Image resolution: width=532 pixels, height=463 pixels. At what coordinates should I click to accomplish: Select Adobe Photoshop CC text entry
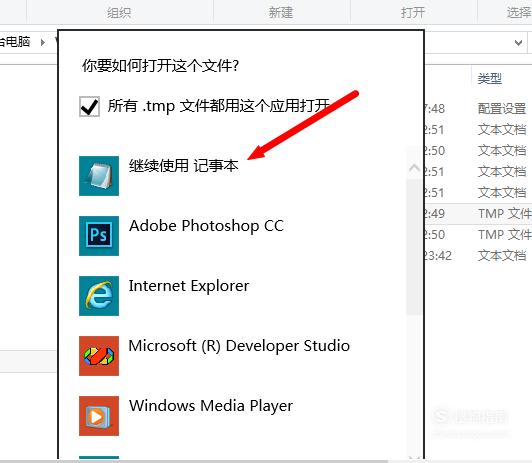pos(206,226)
